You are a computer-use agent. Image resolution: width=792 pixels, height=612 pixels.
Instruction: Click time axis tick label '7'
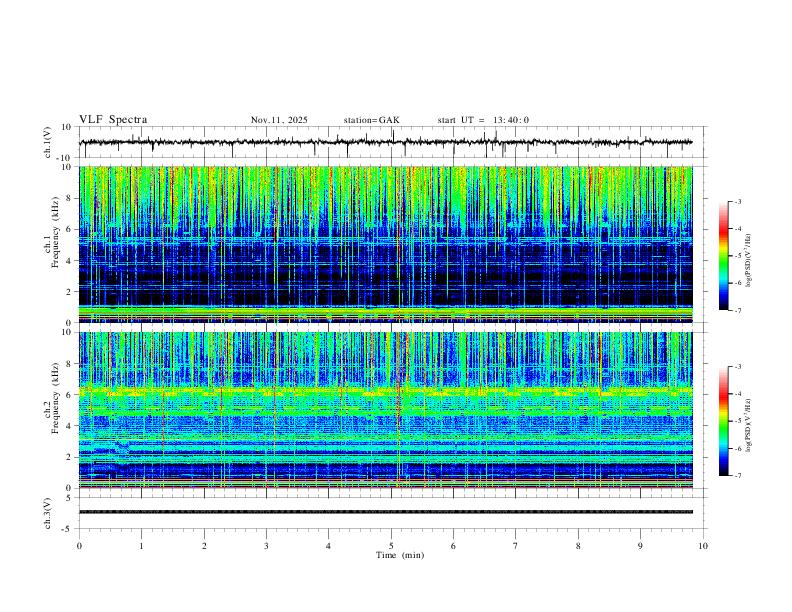coord(516,546)
